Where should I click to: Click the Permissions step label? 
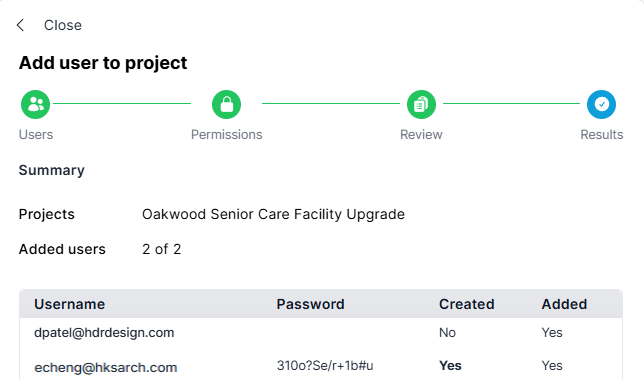(226, 134)
